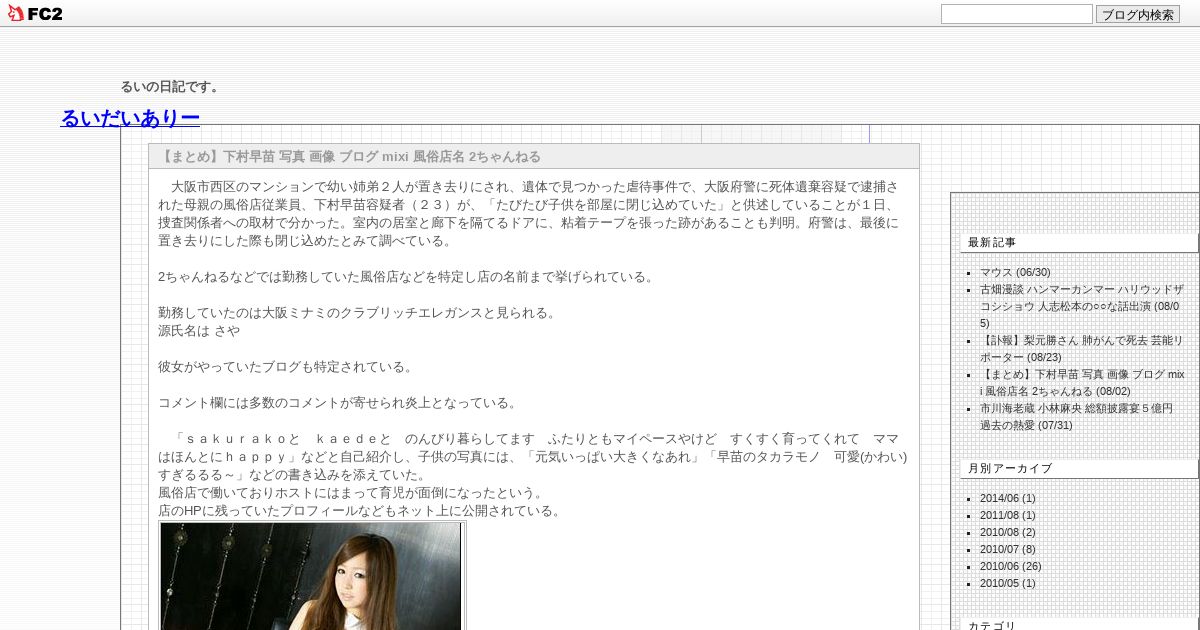Click the post photo thumbnail
Screen dimensions: 1200x630
pos(311,576)
